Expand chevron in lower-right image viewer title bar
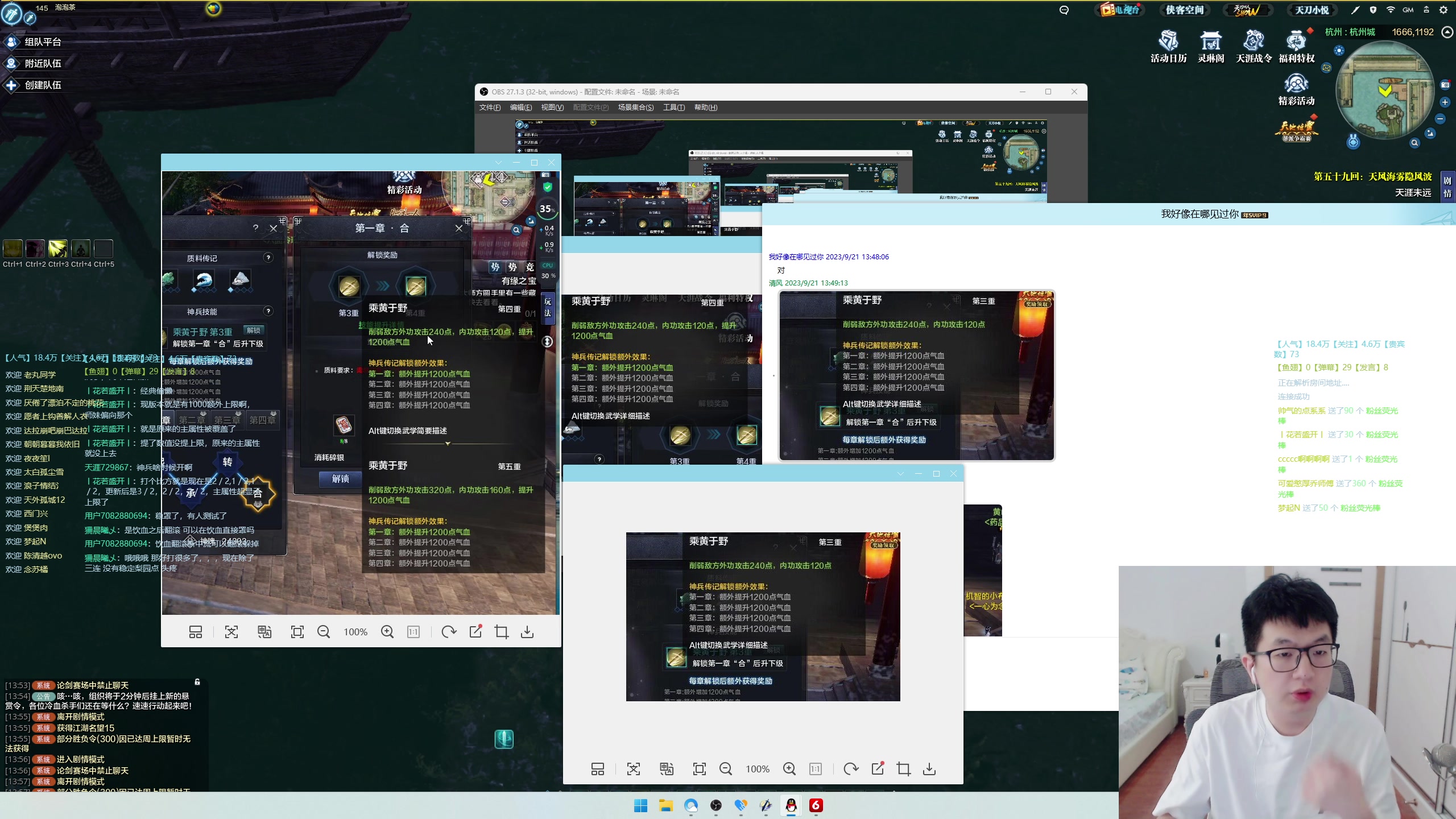Screen dimensions: 1456x819 900,474
